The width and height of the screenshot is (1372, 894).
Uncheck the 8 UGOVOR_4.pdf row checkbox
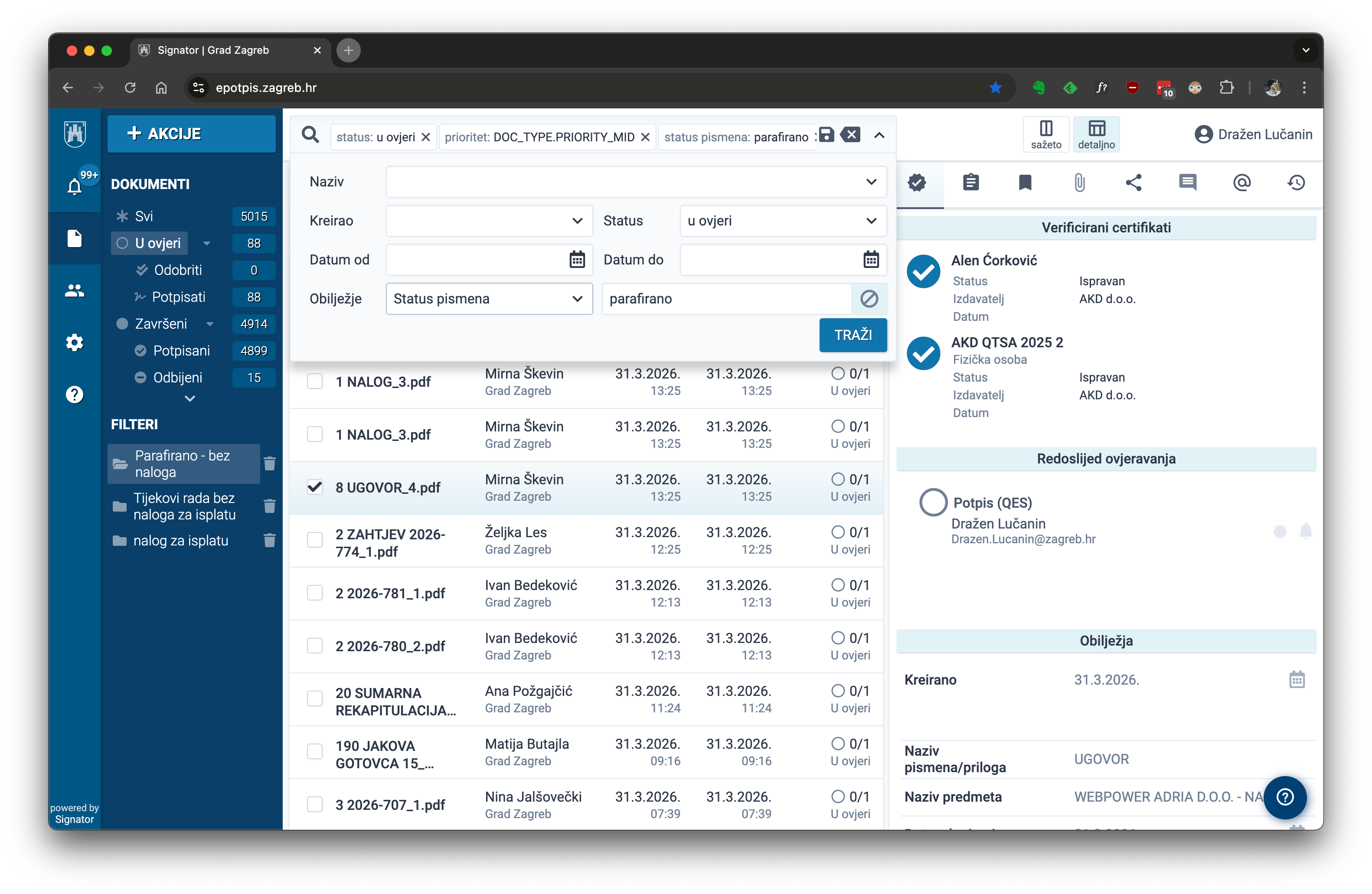pyautogui.click(x=315, y=487)
